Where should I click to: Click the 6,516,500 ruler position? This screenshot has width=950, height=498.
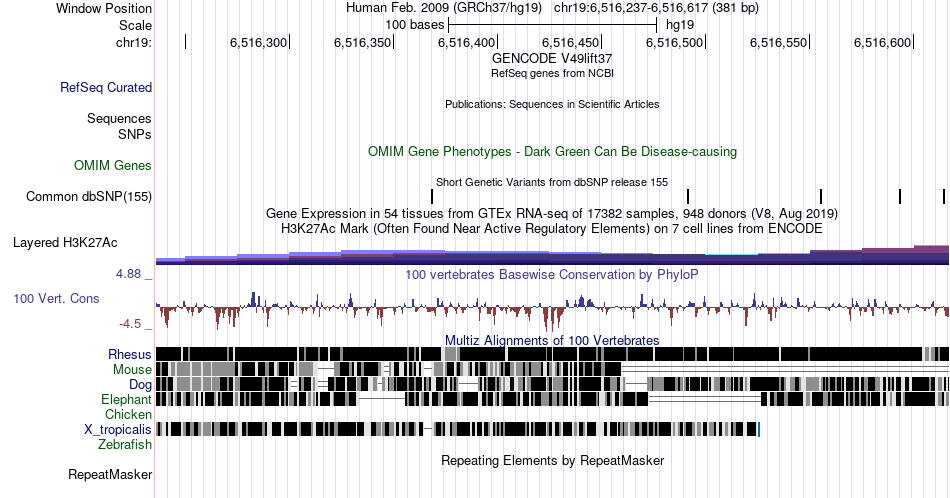coord(674,42)
